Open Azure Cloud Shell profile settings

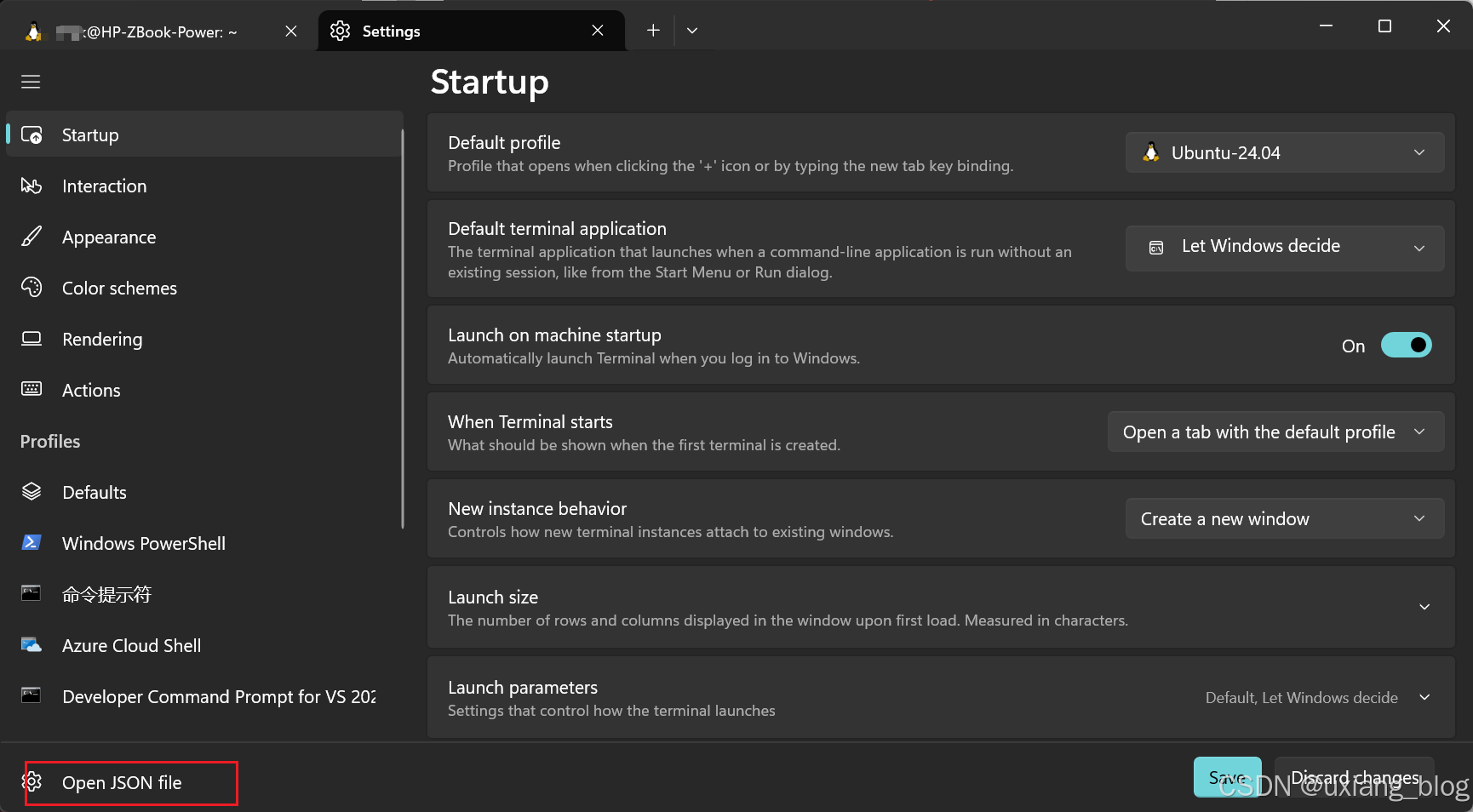pos(204,645)
